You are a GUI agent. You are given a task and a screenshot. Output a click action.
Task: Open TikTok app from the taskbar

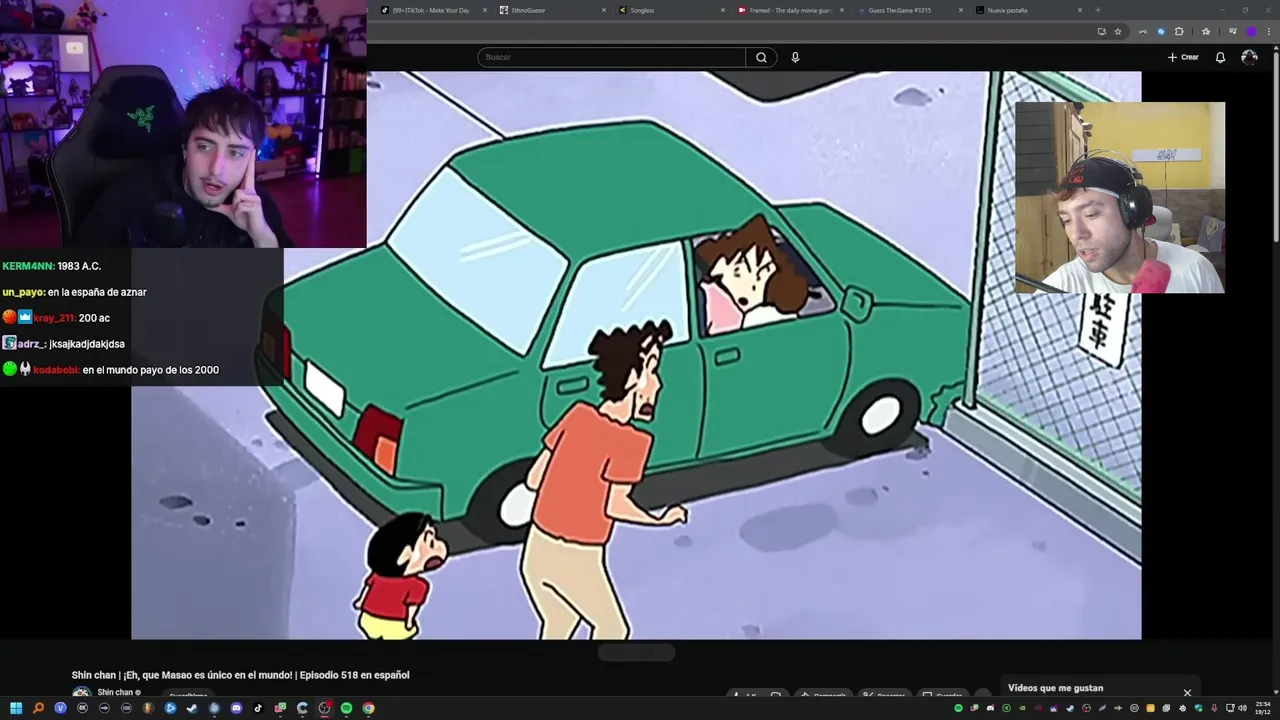[x=258, y=708]
